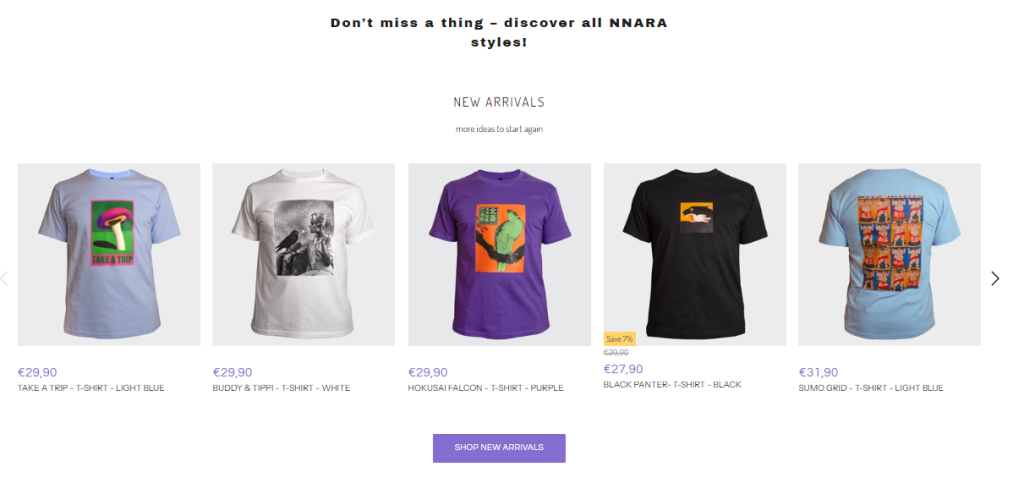1024x500 pixels.
Task: Follow the Take A Trip - T-Shirt - Light Blue link
Action: (x=91, y=388)
